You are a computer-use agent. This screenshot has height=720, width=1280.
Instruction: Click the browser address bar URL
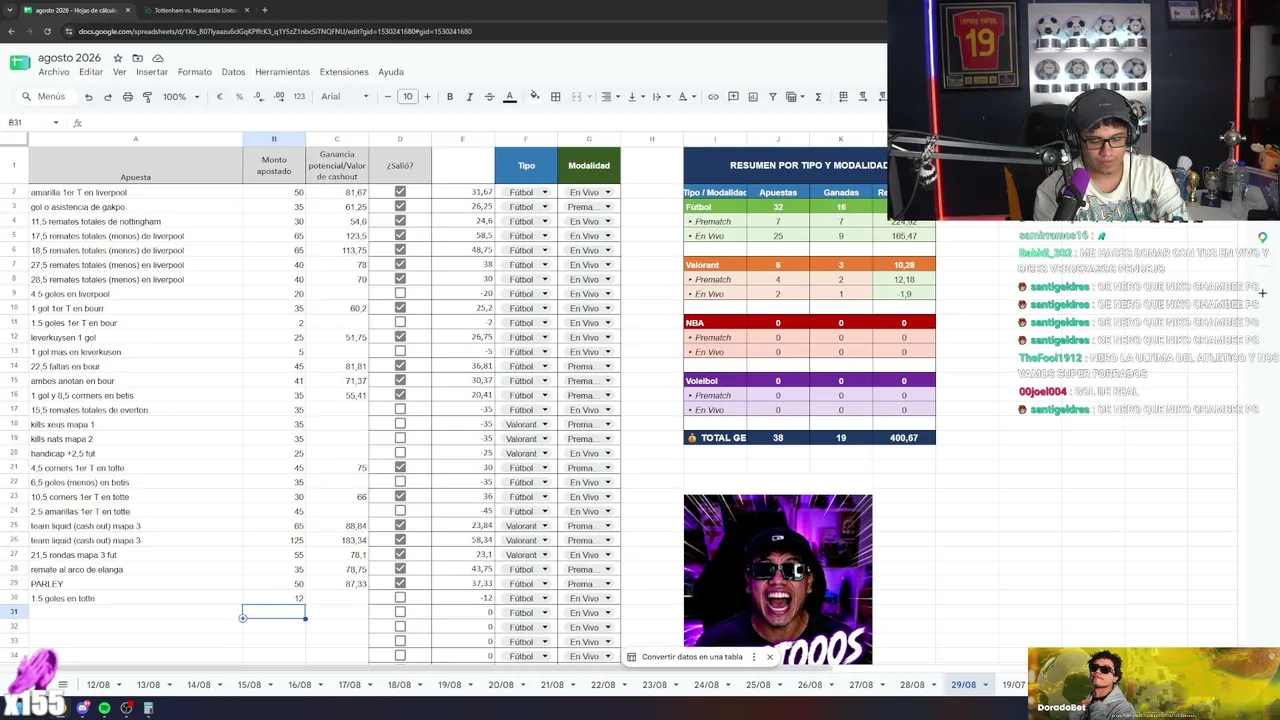point(275,31)
